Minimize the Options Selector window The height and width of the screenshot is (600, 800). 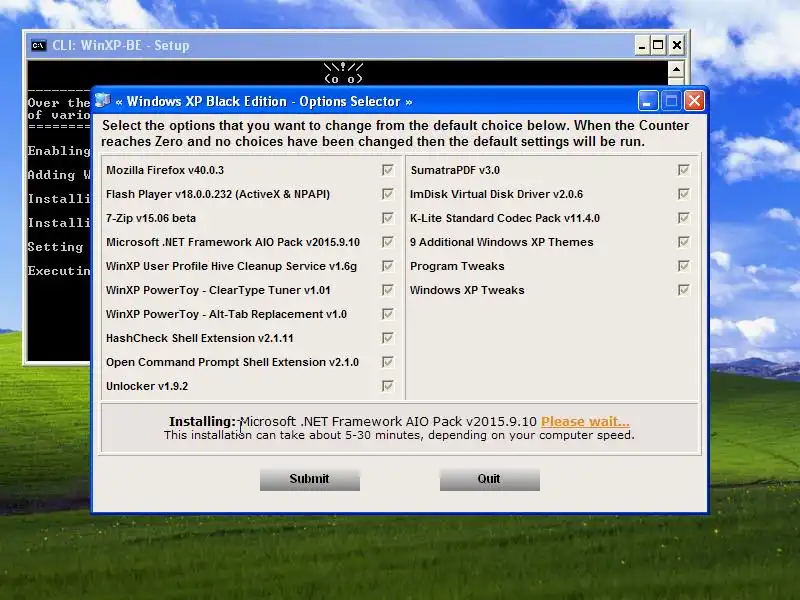648,101
